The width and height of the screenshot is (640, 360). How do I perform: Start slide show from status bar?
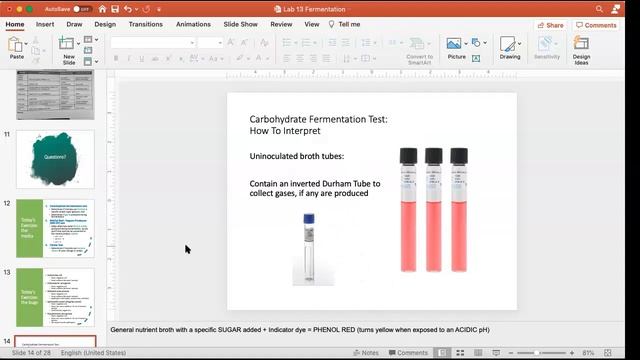click(496, 353)
